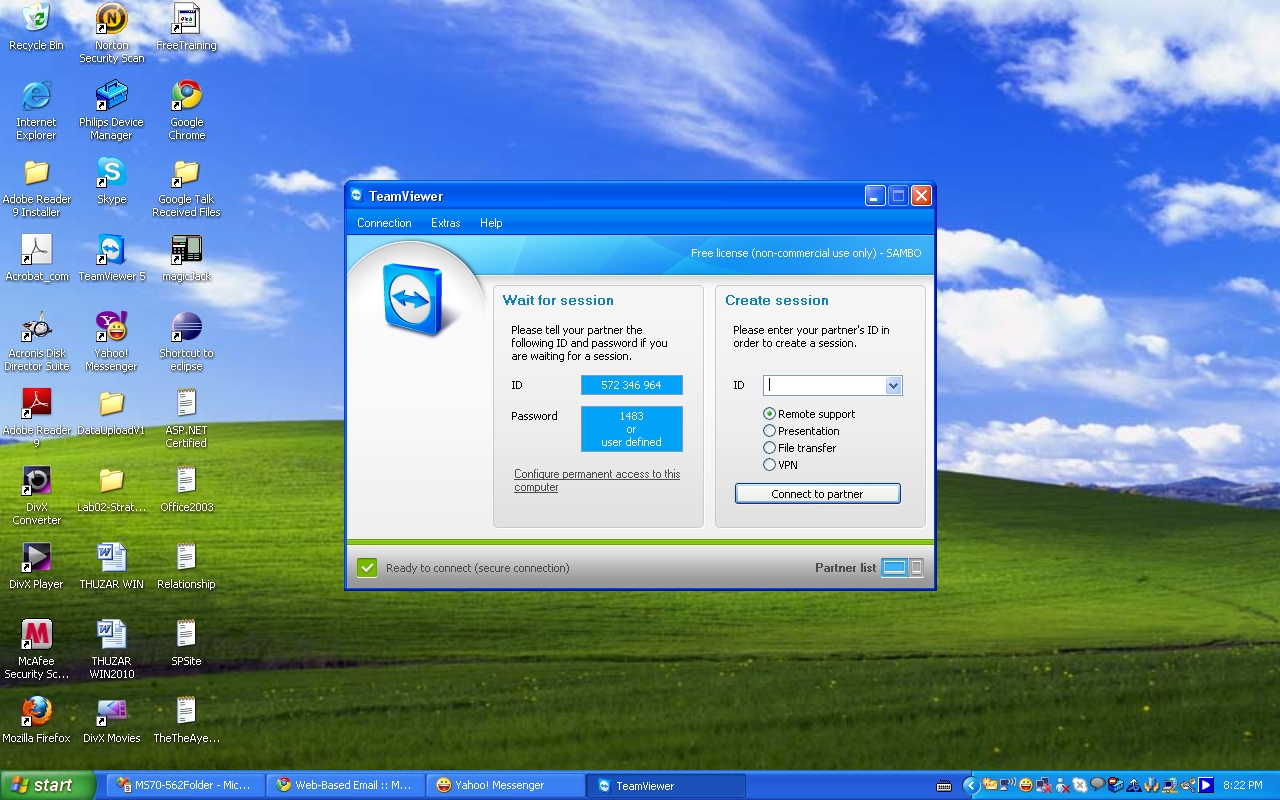Click the Connect to partner button
This screenshot has height=800, width=1280.
coord(818,494)
